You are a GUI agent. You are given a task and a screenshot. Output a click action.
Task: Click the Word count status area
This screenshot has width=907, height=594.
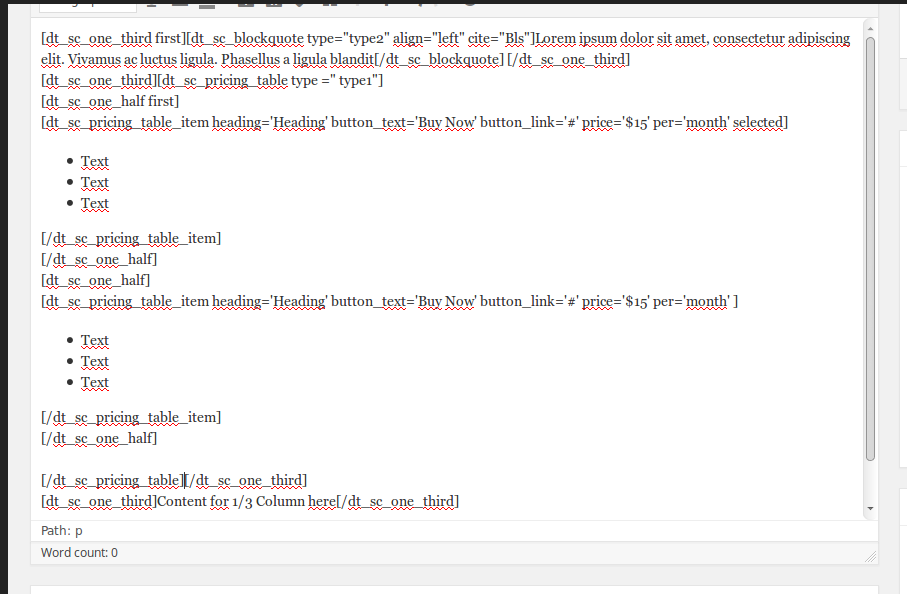coord(80,552)
